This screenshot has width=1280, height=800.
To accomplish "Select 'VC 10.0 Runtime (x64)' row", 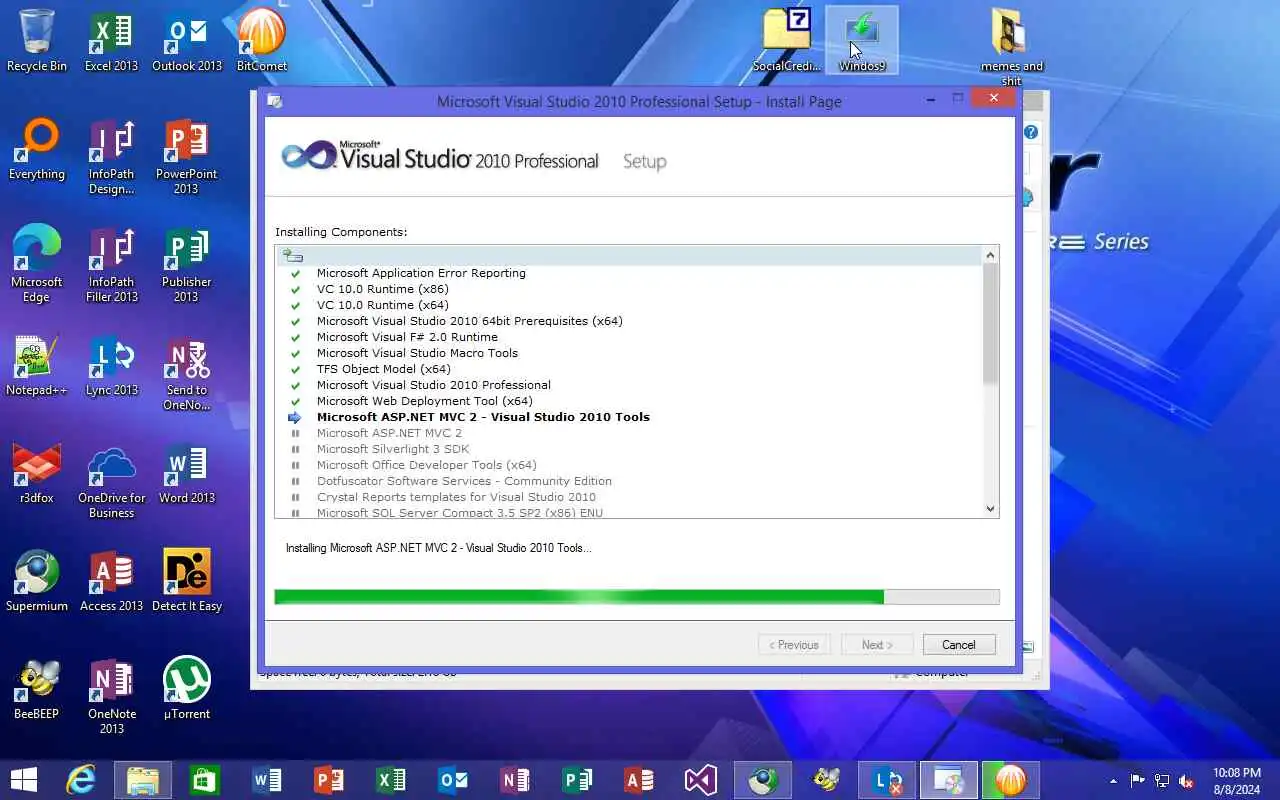I will click(383, 305).
